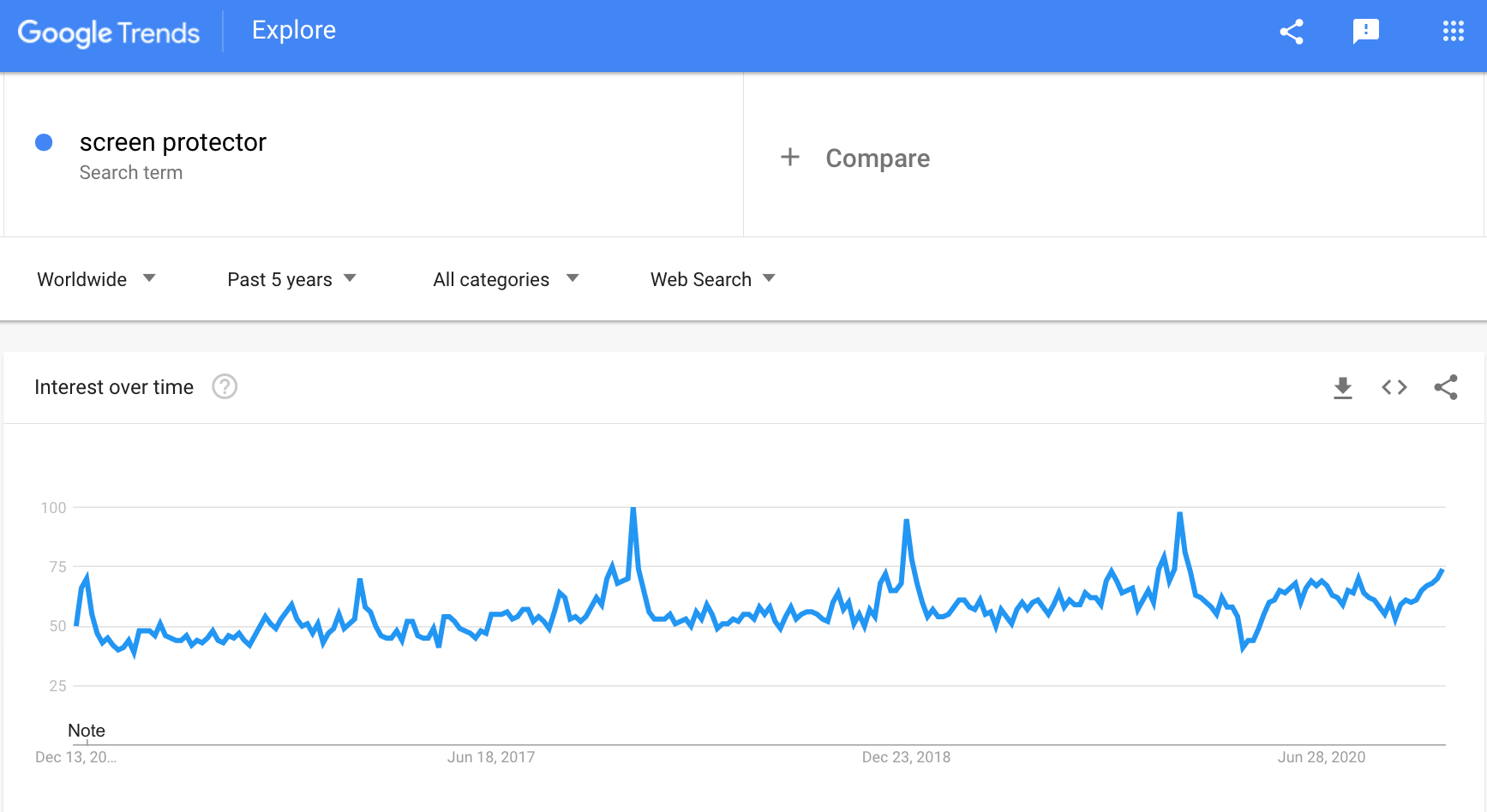The width and height of the screenshot is (1487, 812).
Task: Open the send feedback icon
Action: tap(1366, 32)
